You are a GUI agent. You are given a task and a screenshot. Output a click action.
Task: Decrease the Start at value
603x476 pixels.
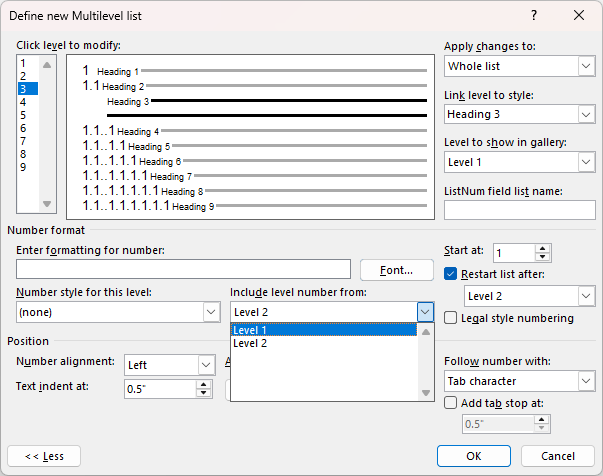(x=542, y=257)
